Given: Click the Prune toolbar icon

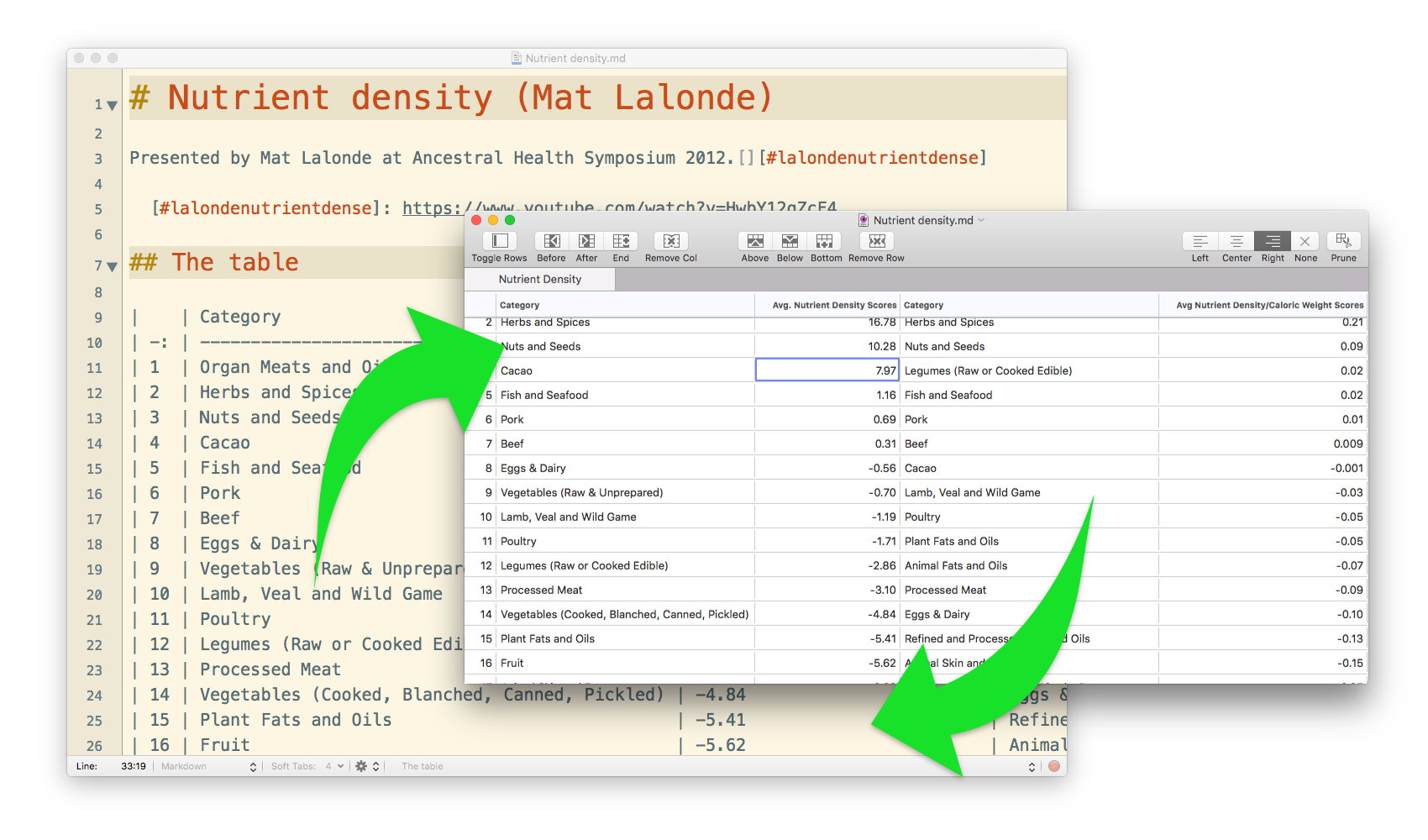Looking at the screenshot, I should click(1343, 241).
